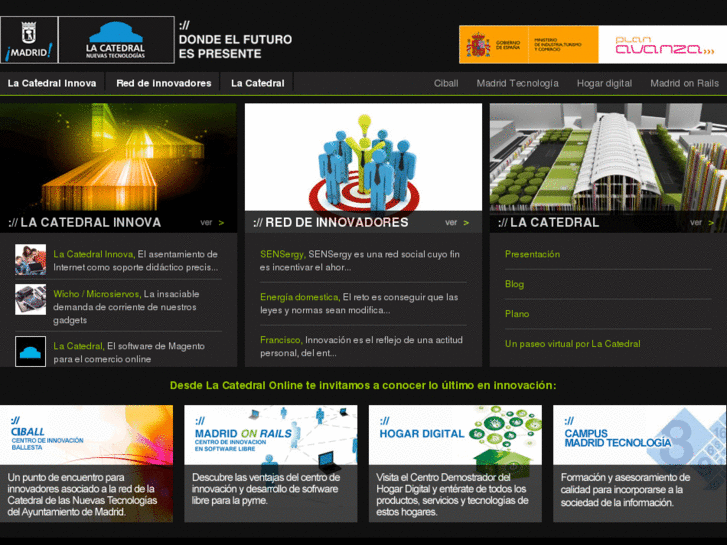Click the ¡Madrid! city logo
727x545 pixels.
29,40
